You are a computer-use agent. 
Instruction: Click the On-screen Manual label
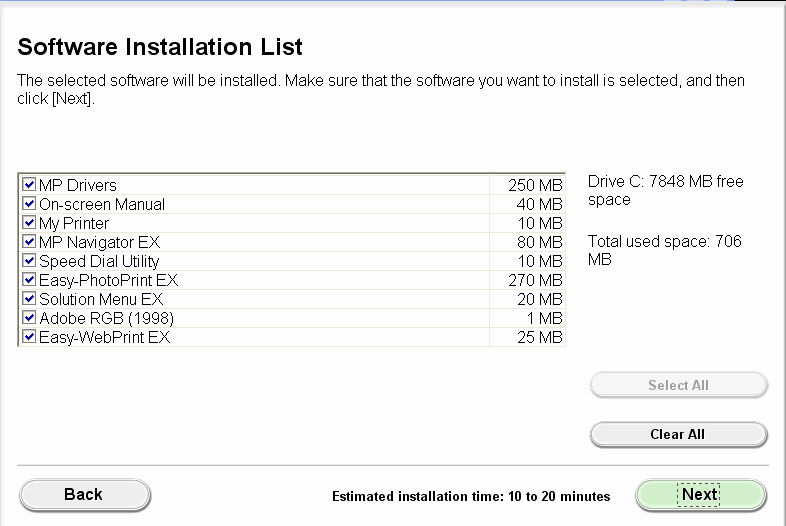(102, 204)
